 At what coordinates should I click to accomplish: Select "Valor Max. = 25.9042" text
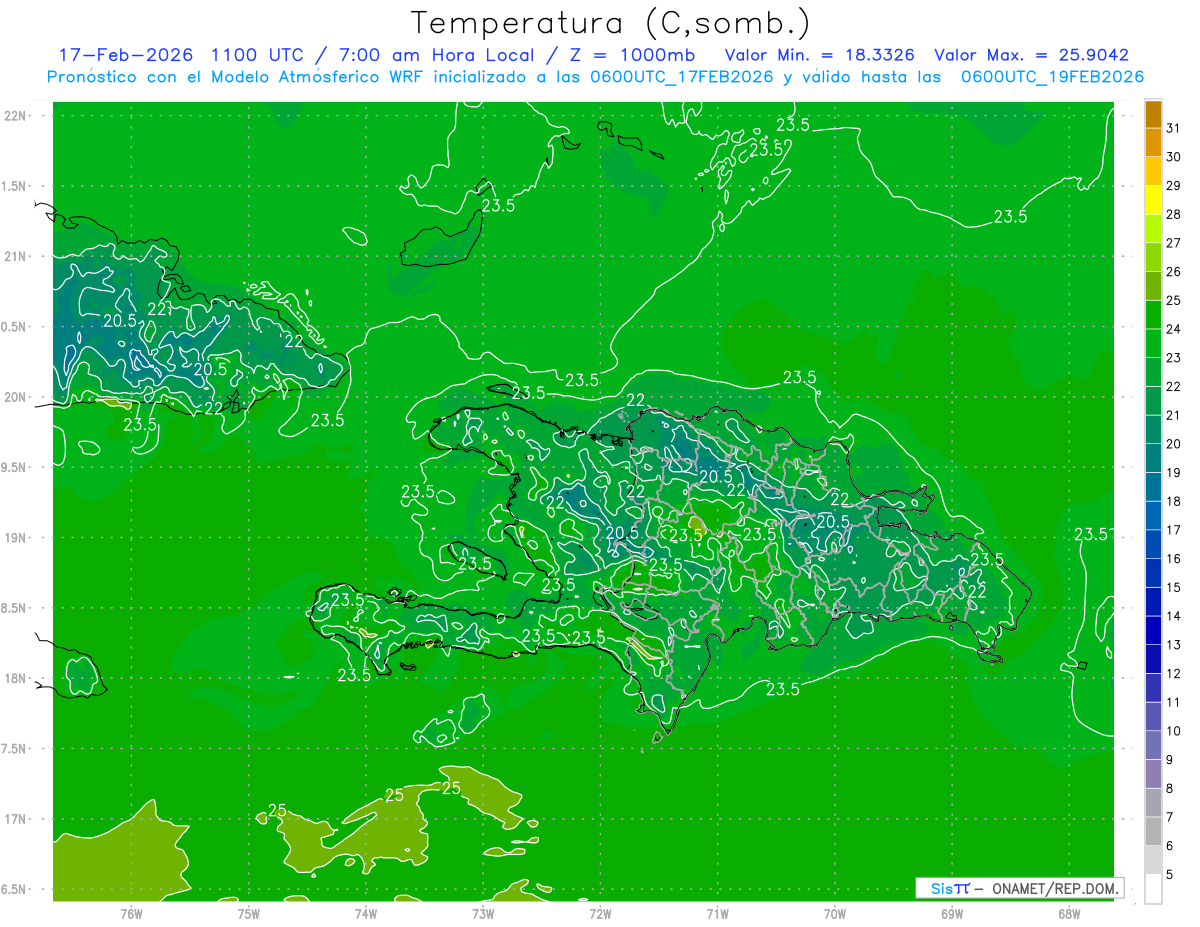point(1031,55)
